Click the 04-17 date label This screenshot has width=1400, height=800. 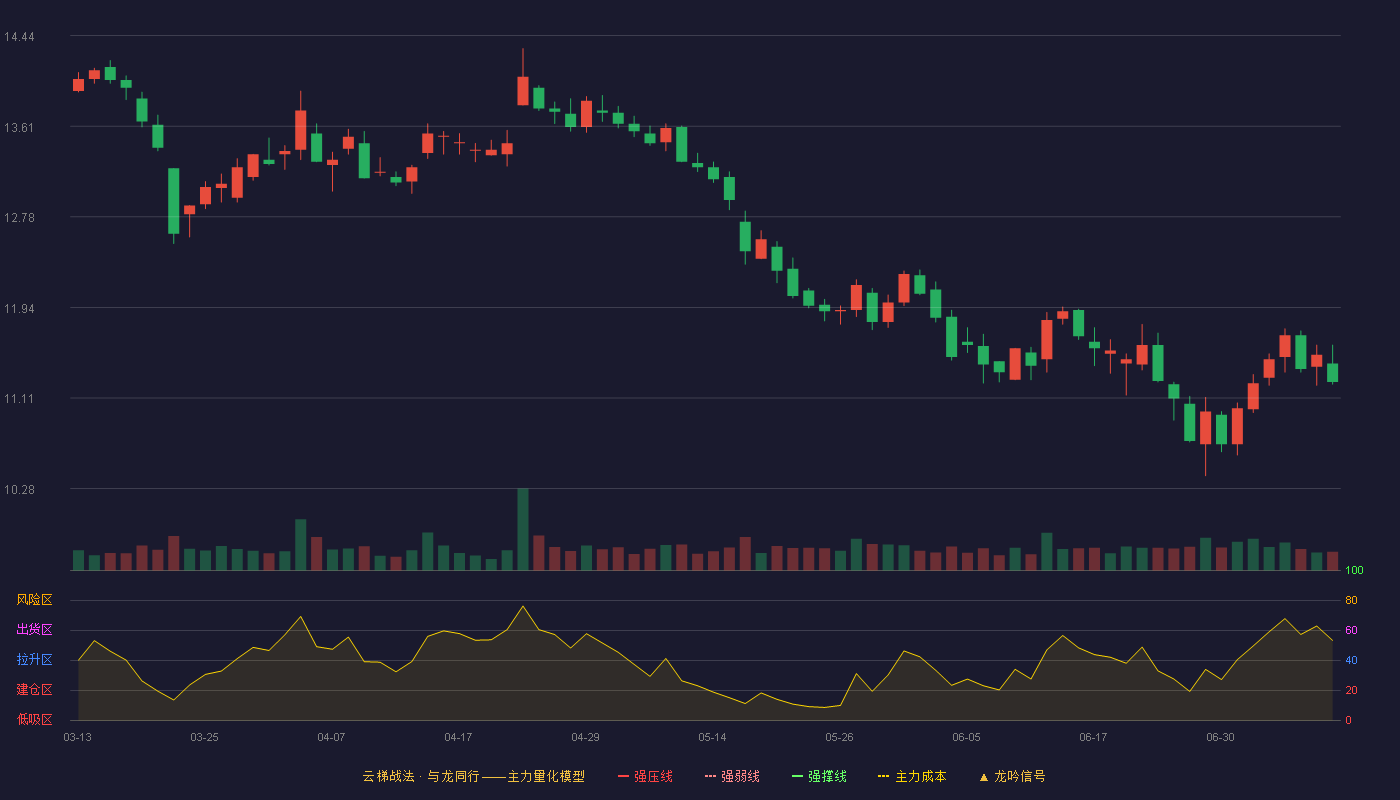pos(458,737)
